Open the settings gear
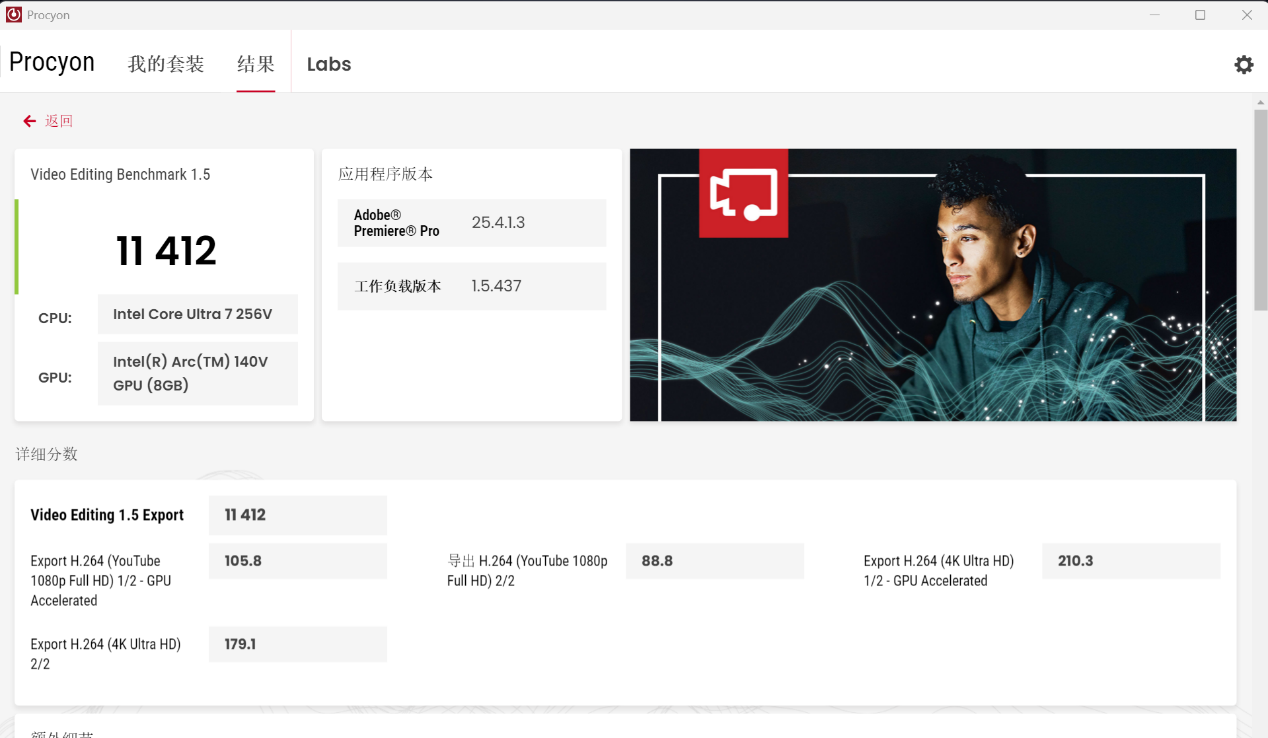1268x738 pixels. [x=1243, y=64]
